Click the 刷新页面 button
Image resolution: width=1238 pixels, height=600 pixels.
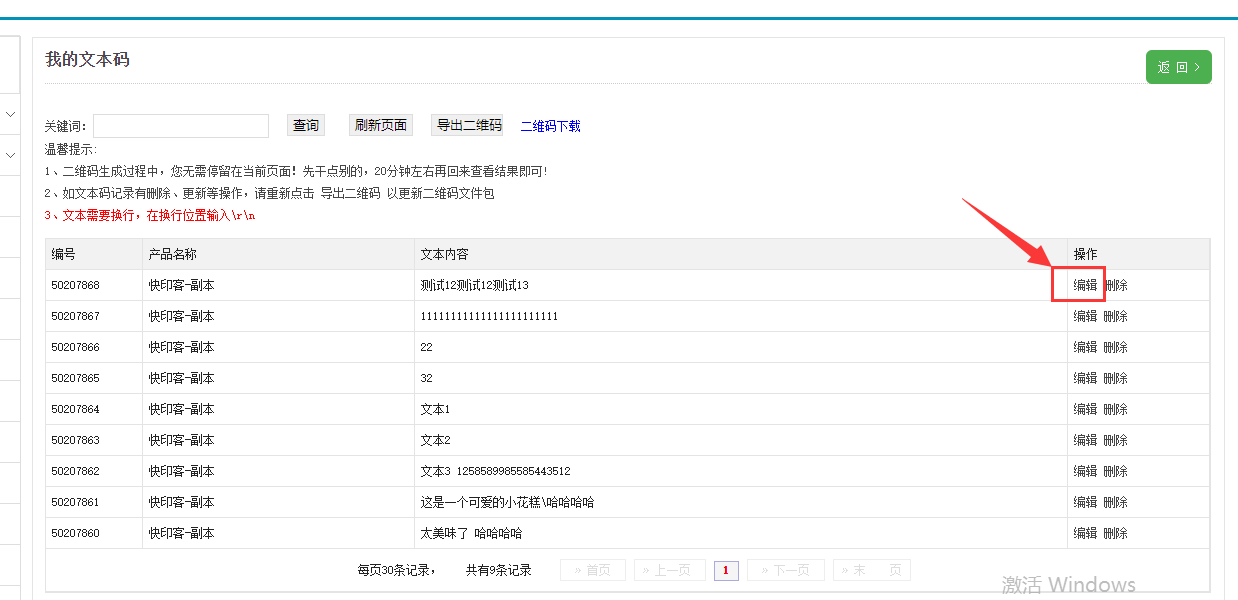tap(381, 125)
